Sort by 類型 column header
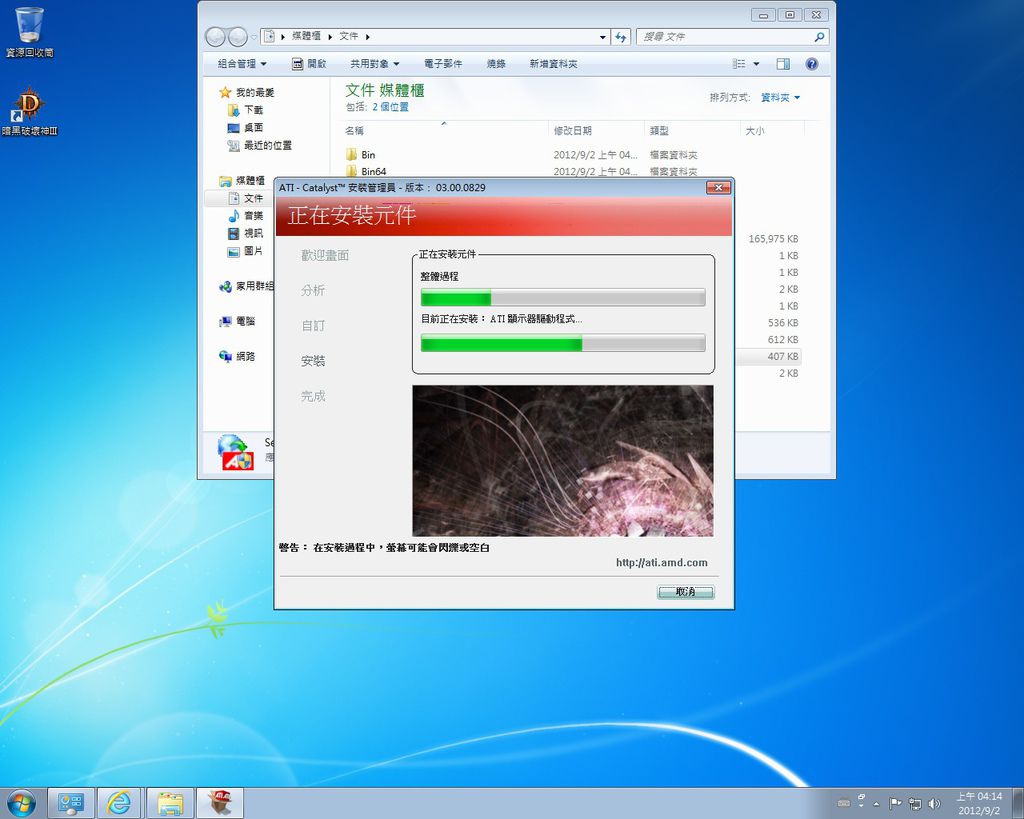This screenshot has width=1024, height=819. pos(659,131)
